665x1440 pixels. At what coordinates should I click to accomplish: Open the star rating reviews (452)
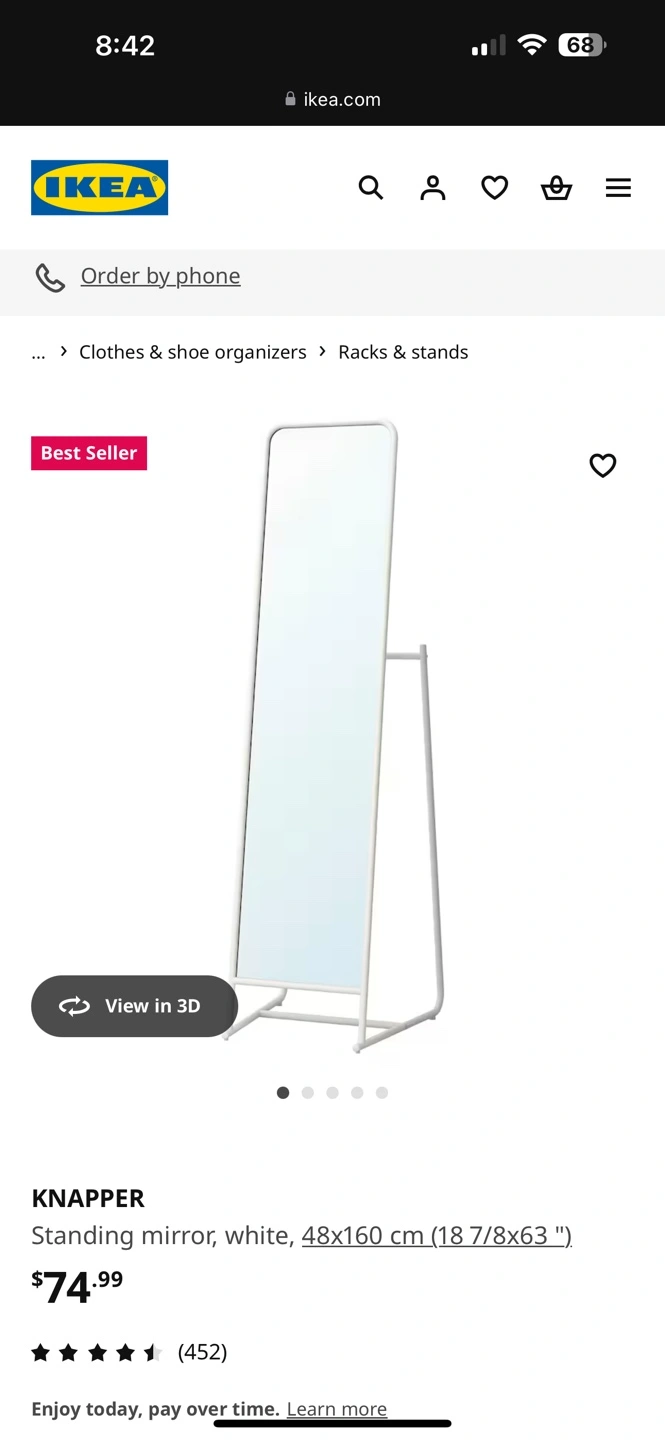pos(129,1353)
